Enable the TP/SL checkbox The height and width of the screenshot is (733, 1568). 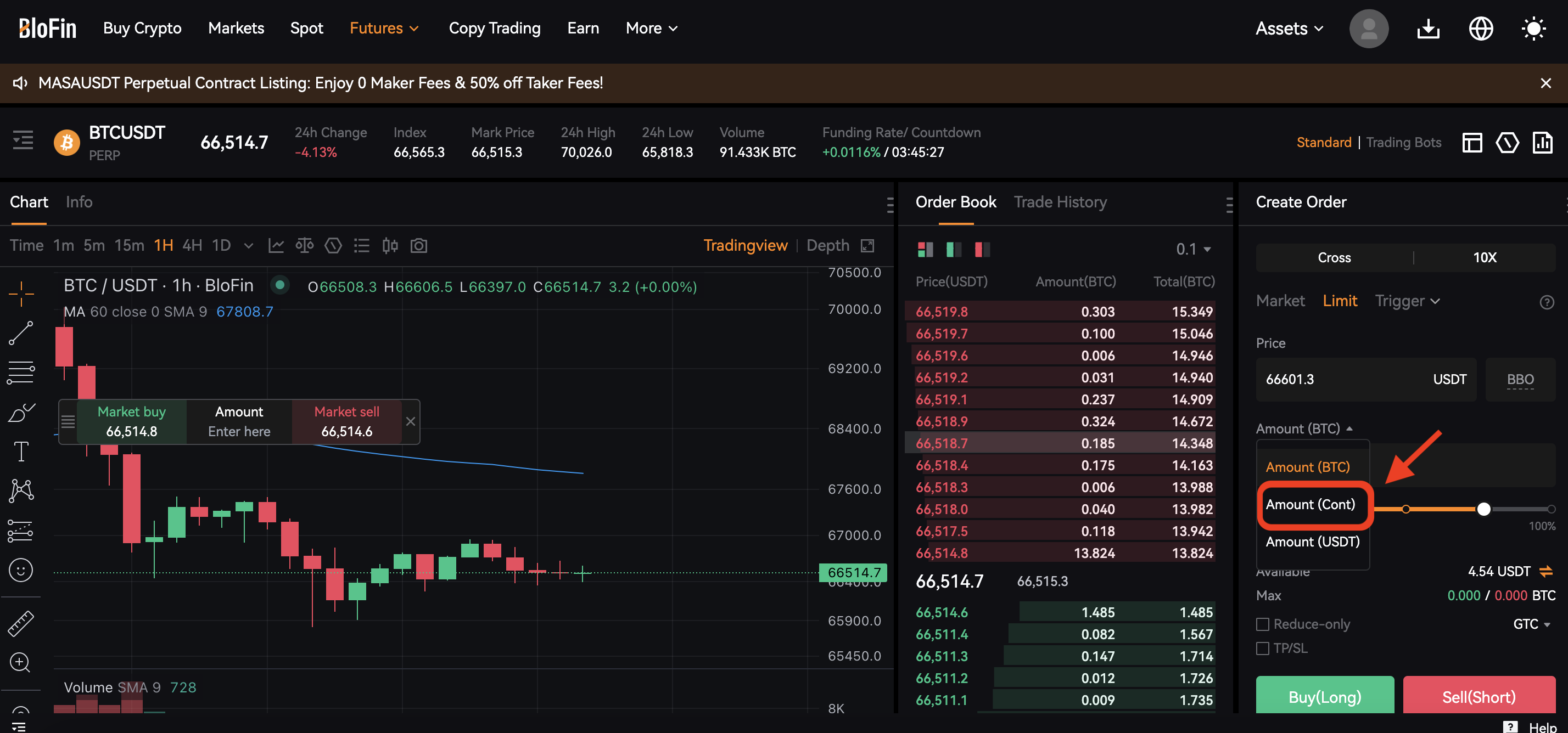pyautogui.click(x=1262, y=649)
